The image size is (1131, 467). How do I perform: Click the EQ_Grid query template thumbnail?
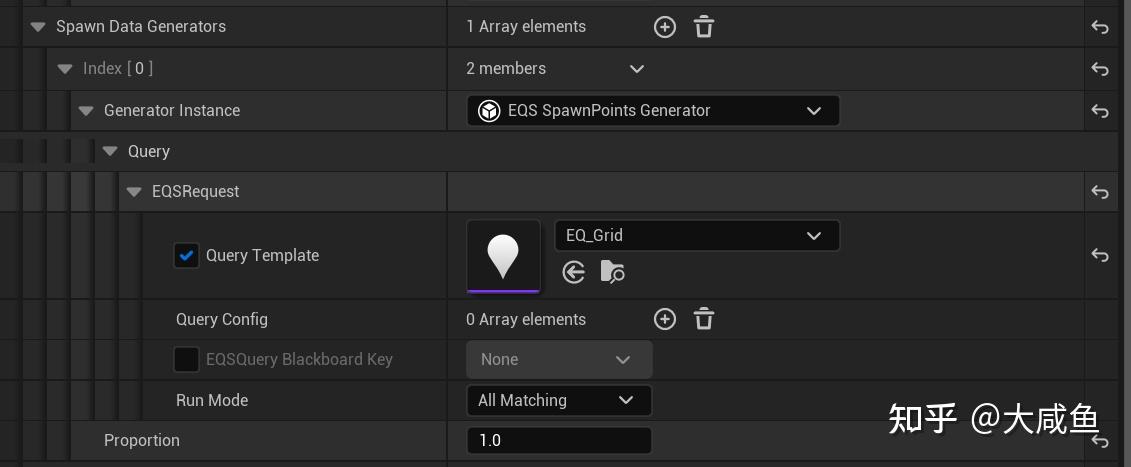pos(503,256)
